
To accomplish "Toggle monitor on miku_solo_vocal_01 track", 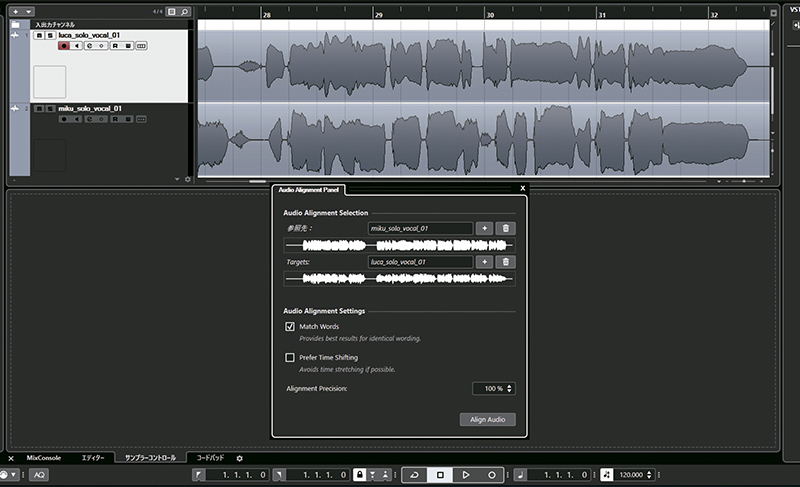I will tap(77, 119).
